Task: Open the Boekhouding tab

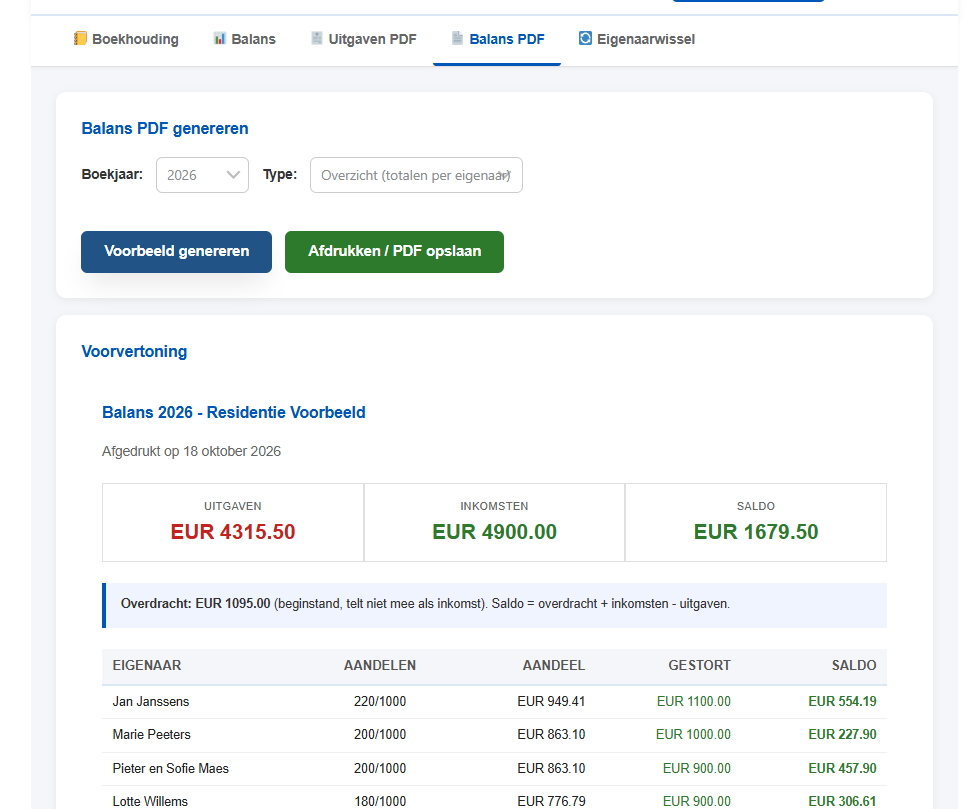Action: click(126, 39)
